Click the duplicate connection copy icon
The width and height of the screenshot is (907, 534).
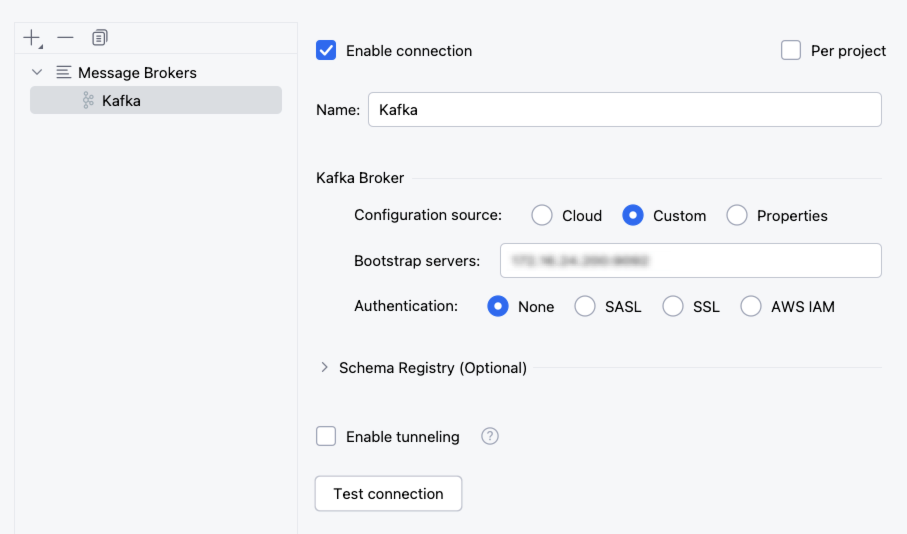pyautogui.click(x=99, y=38)
